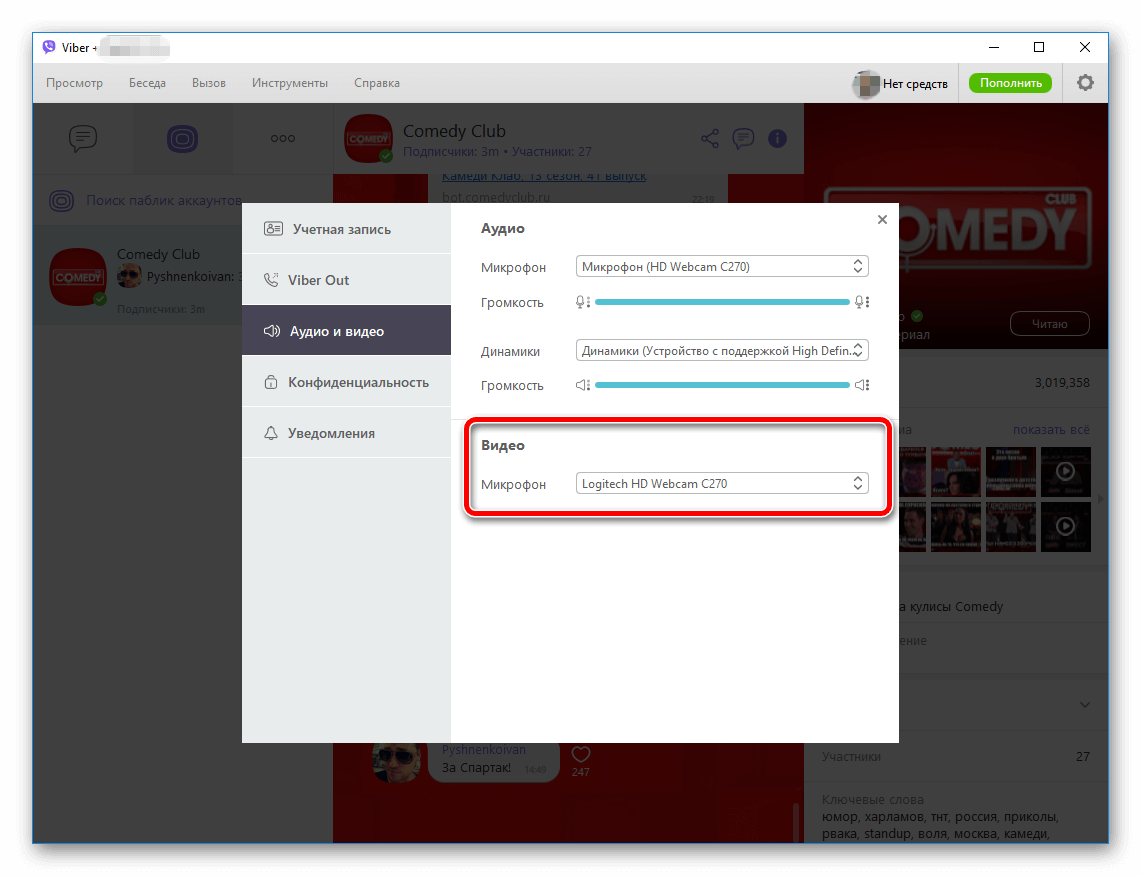The image size is (1141, 876).
Task: Click the public accounts search icon
Action: [62, 200]
